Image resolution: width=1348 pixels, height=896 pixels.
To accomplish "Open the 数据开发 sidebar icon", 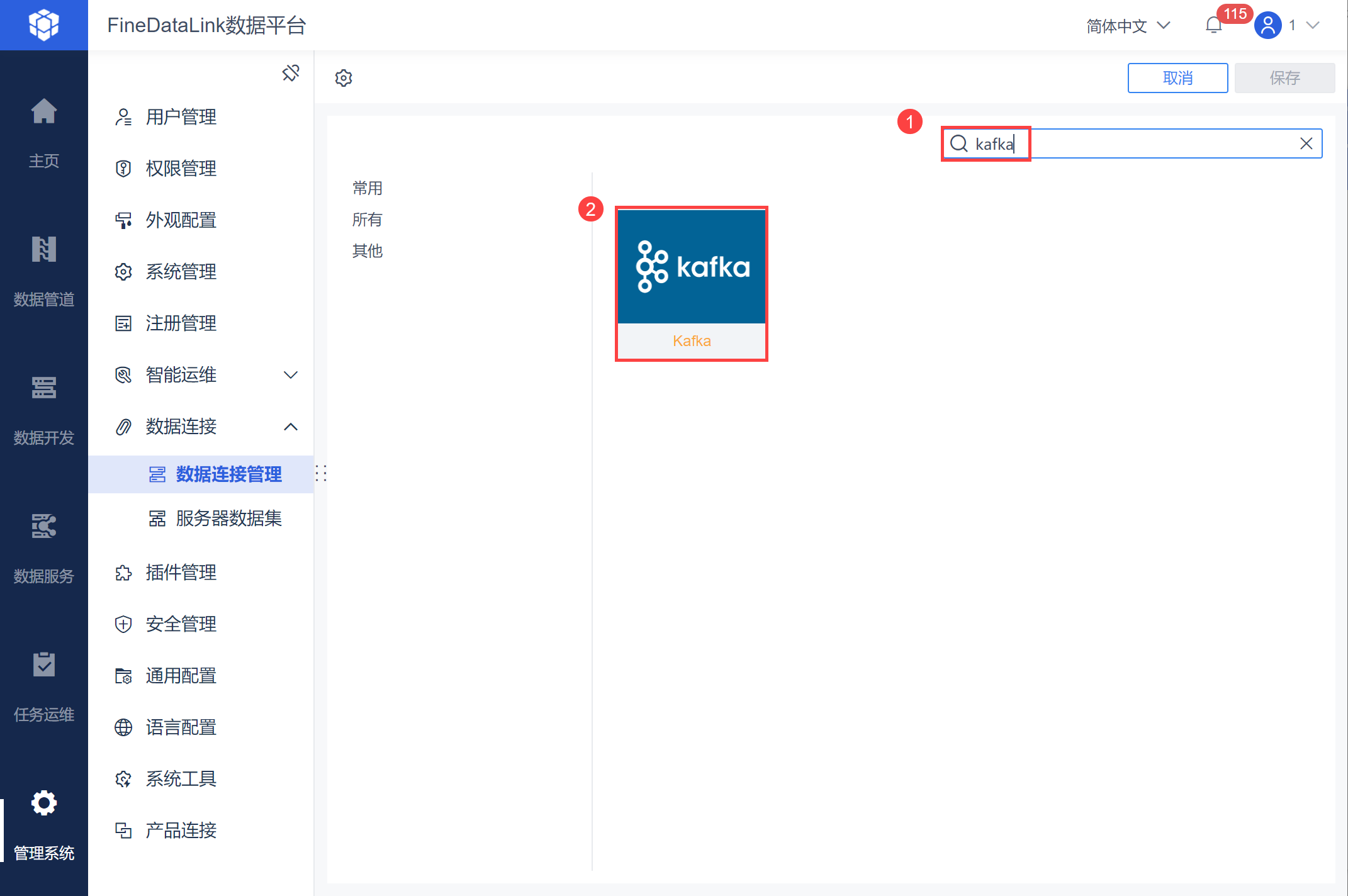I will click(x=43, y=388).
